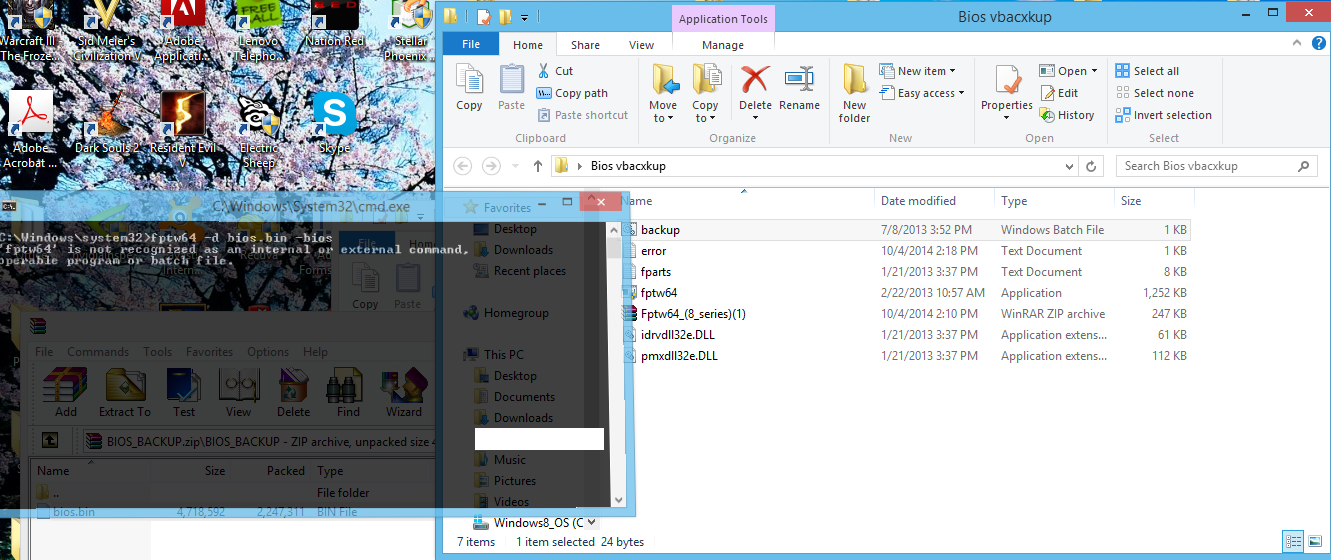Select the fparts text document
This screenshot has height=560, width=1331.
(905, 272)
